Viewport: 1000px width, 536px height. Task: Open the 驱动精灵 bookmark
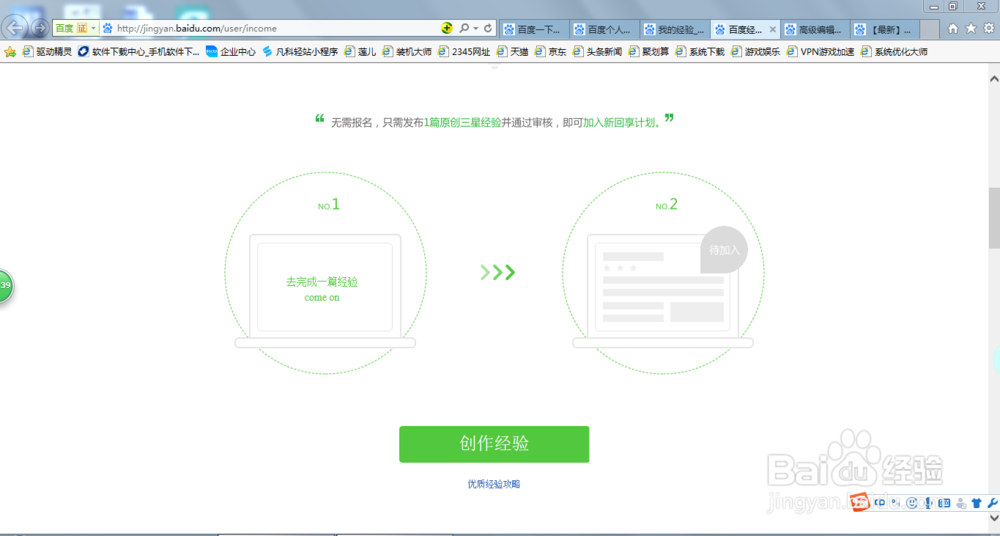point(48,52)
